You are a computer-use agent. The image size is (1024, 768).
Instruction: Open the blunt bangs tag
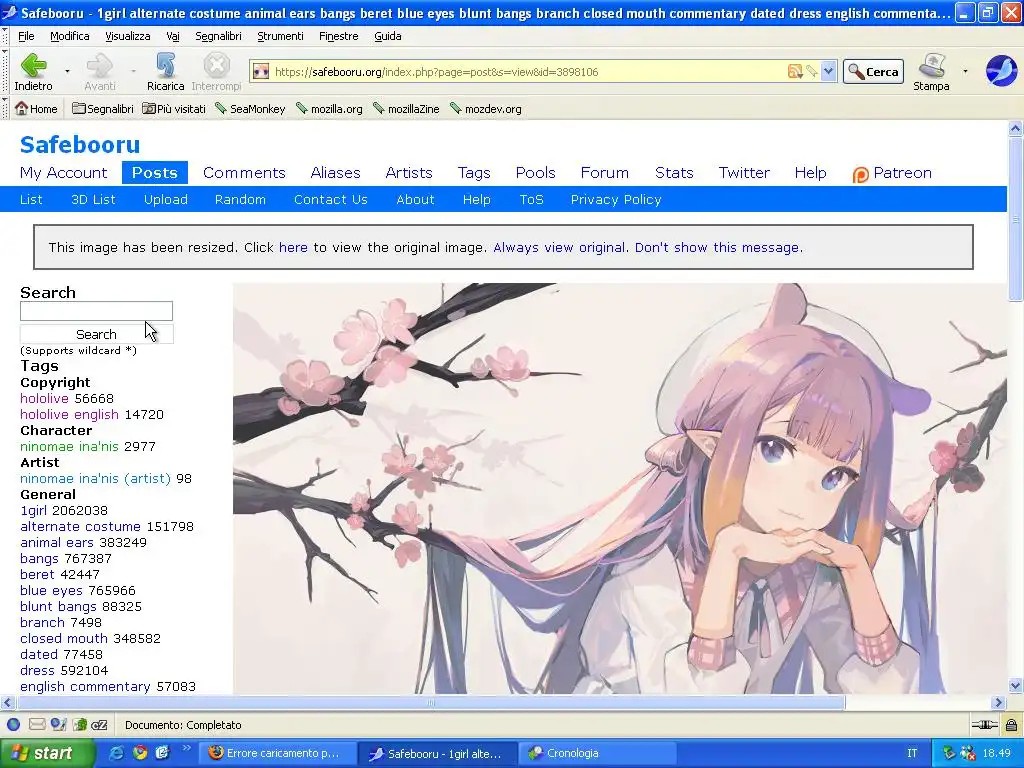(58, 607)
